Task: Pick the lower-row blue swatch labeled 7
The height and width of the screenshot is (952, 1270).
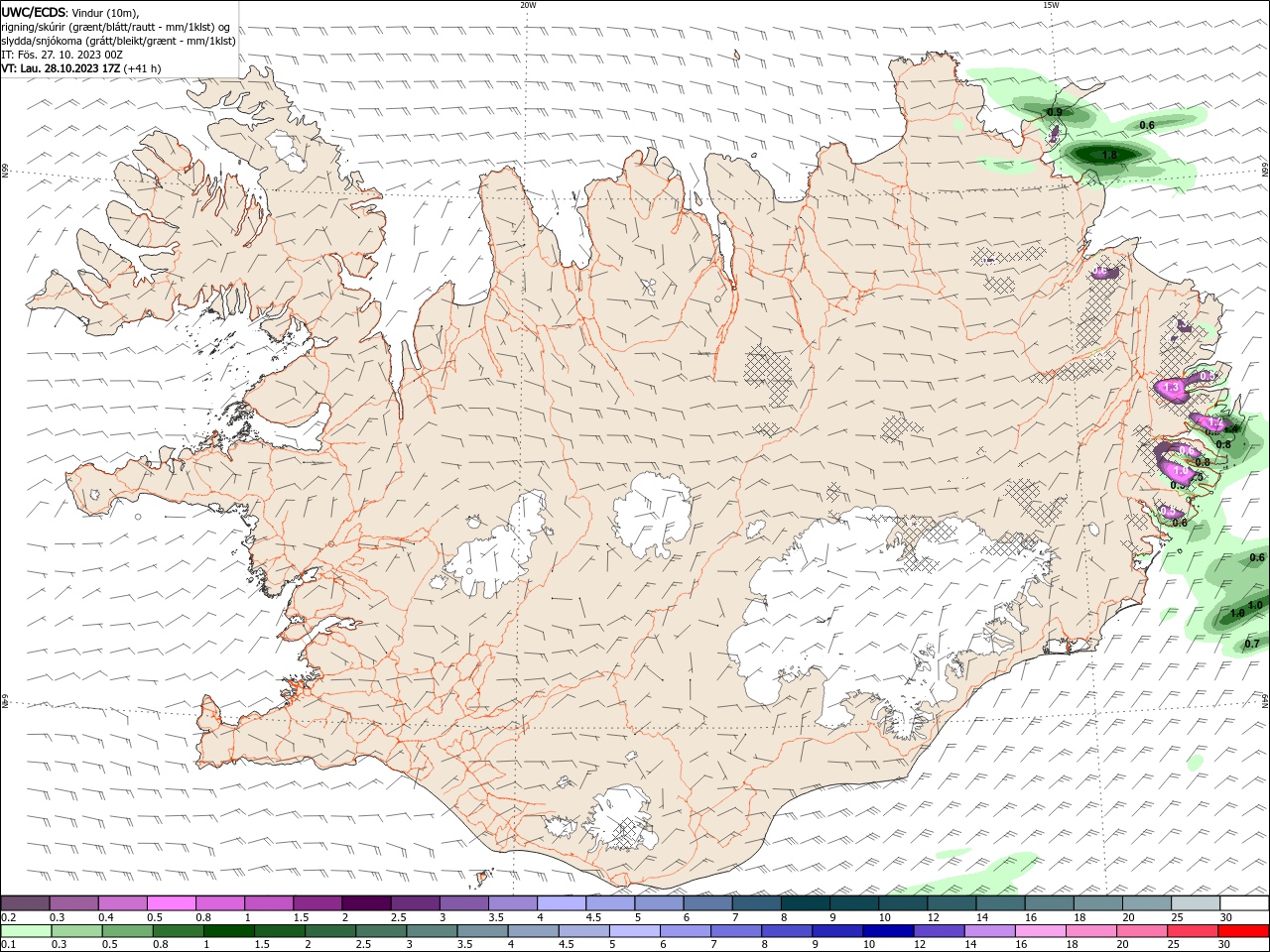Action: tap(737, 931)
